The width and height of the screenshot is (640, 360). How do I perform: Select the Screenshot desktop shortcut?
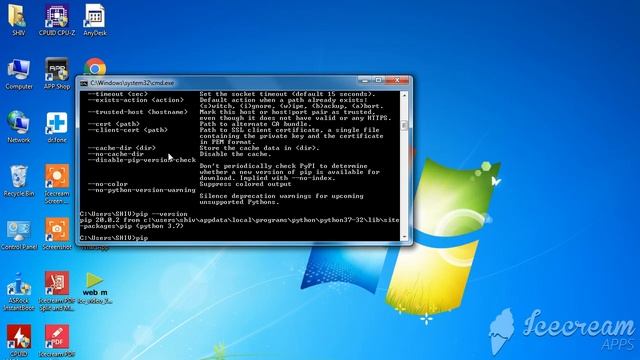point(57,235)
